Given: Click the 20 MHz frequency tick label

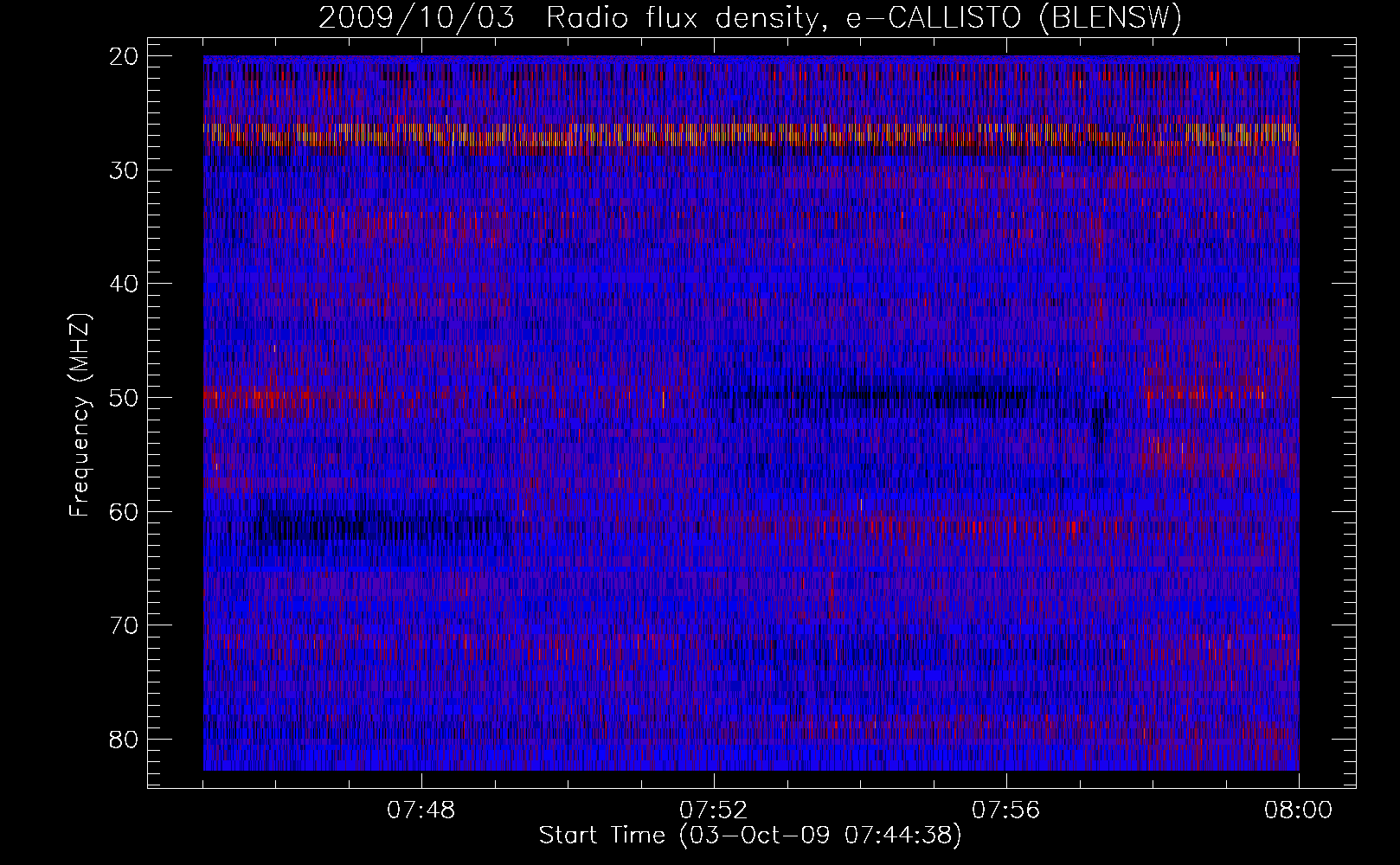Looking at the screenshot, I should click(x=125, y=56).
